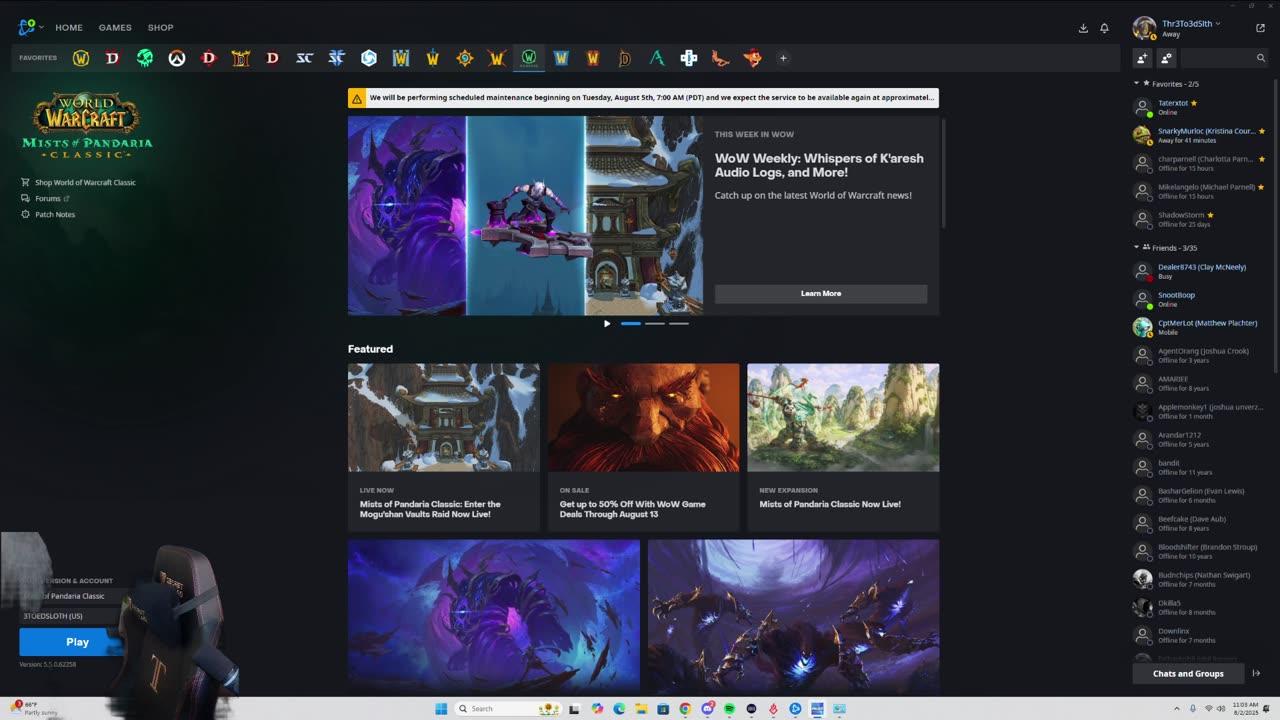Click the Add a Friend icon
The image size is (1280, 720).
point(1142,58)
